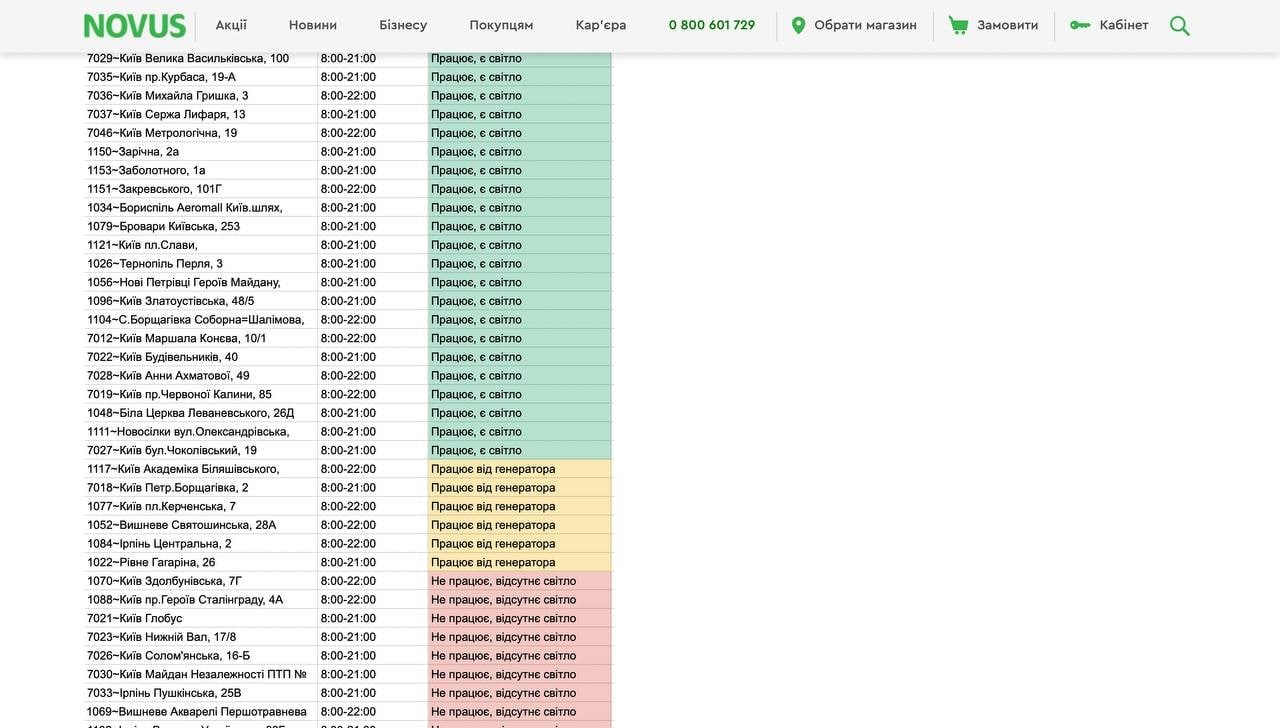Click the NOVUS logo

[x=134, y=25]
